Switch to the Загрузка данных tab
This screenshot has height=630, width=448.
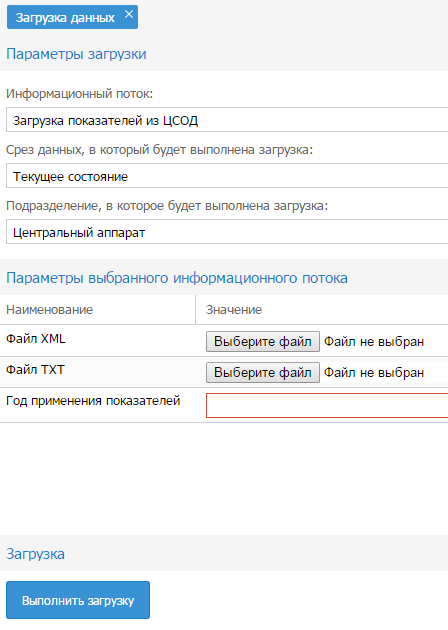65,18
